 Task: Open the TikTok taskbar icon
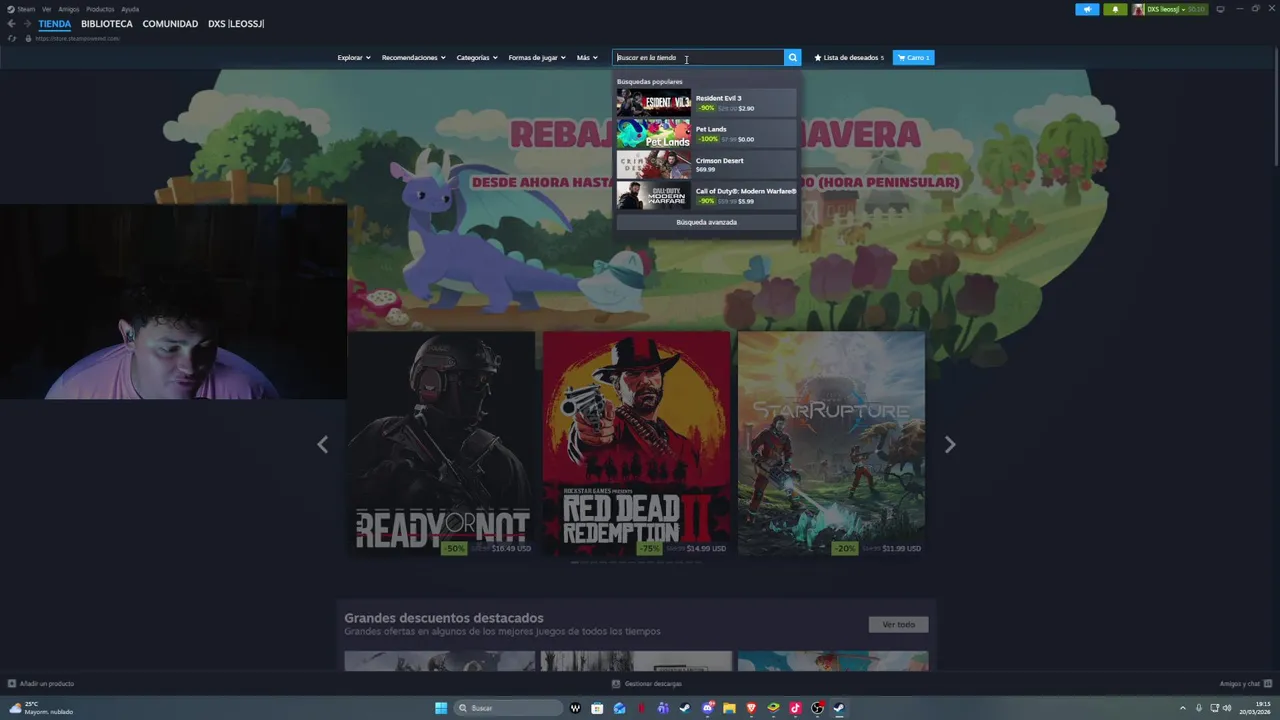point(796,708)
